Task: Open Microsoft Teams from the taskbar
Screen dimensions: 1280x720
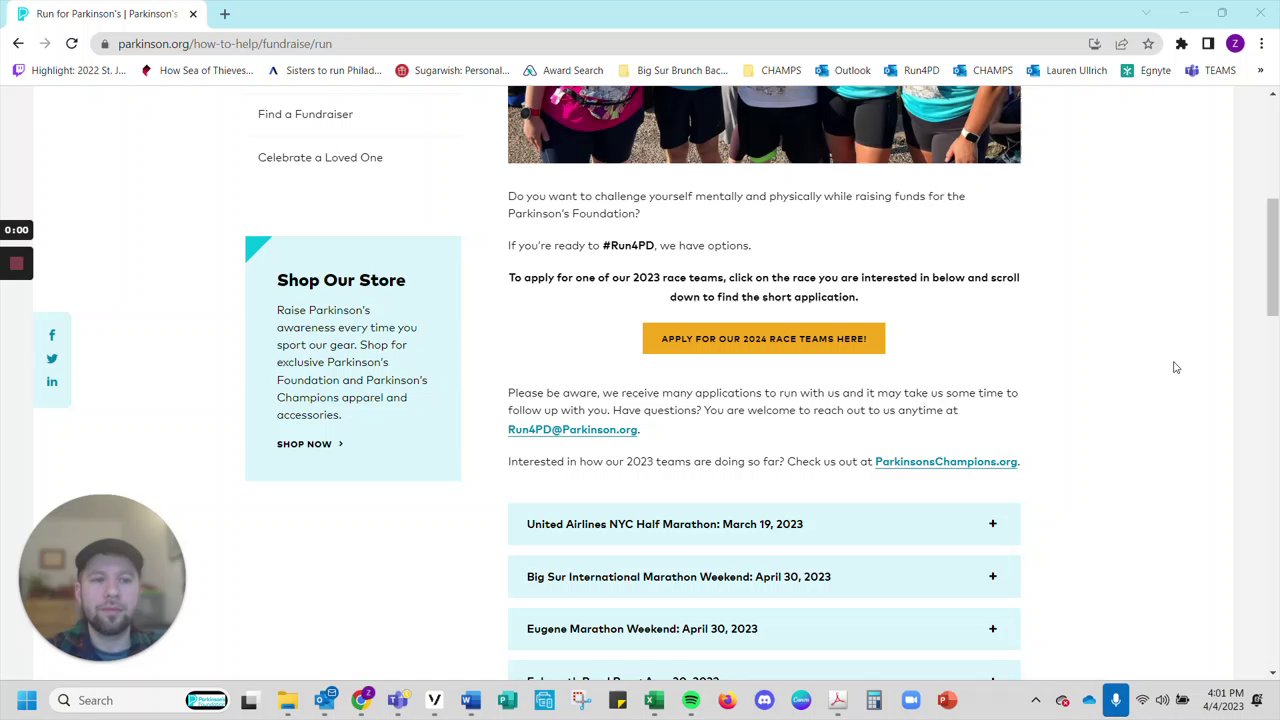Action: [x=397, y=700]
